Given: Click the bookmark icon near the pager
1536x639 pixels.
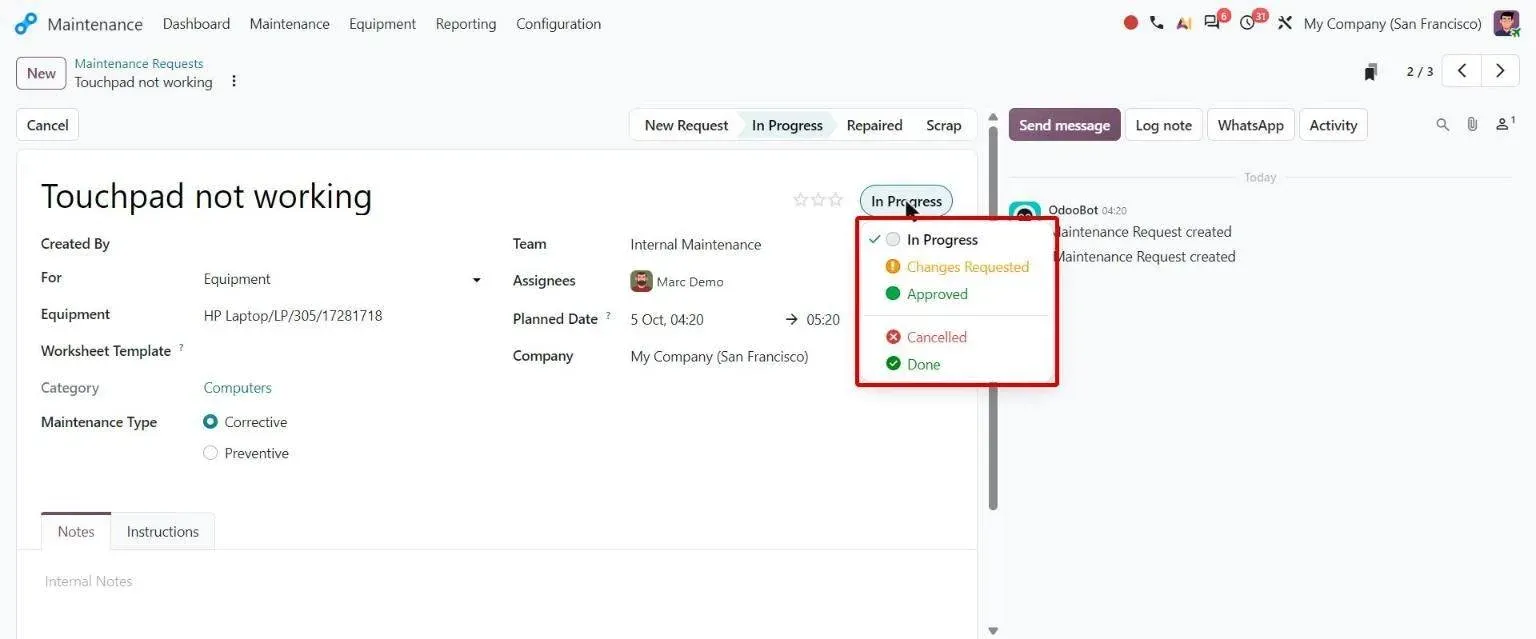Looking at the screenshot, I should (x=1371, y=72).
